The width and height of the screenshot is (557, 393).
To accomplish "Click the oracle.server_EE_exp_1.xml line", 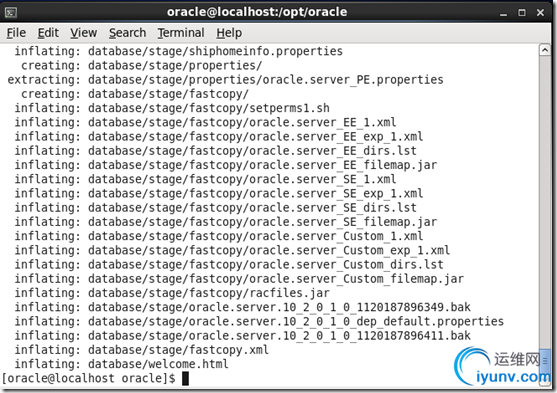I will (218, 136).
